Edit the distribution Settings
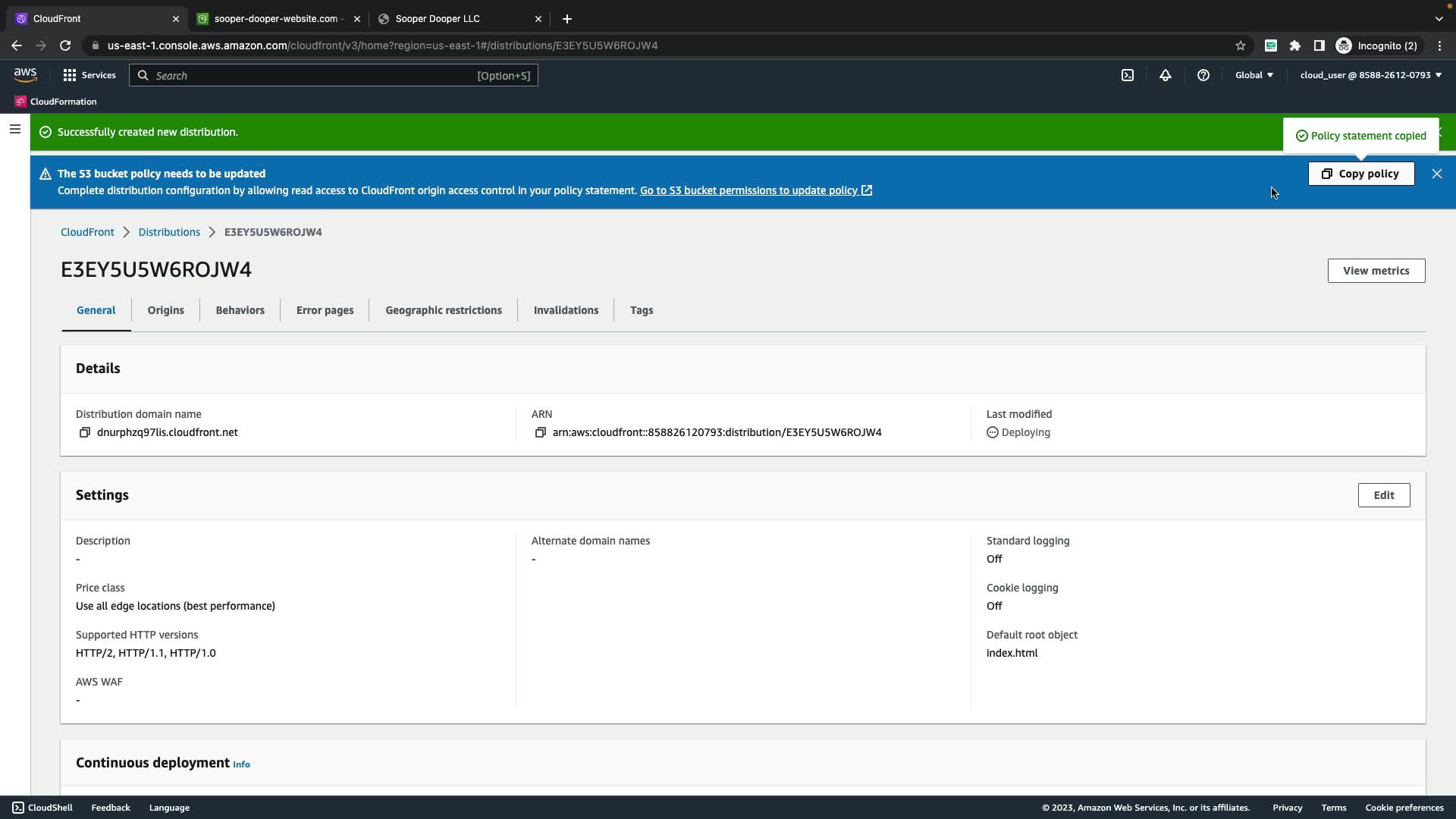 [x=1383, y=495]
